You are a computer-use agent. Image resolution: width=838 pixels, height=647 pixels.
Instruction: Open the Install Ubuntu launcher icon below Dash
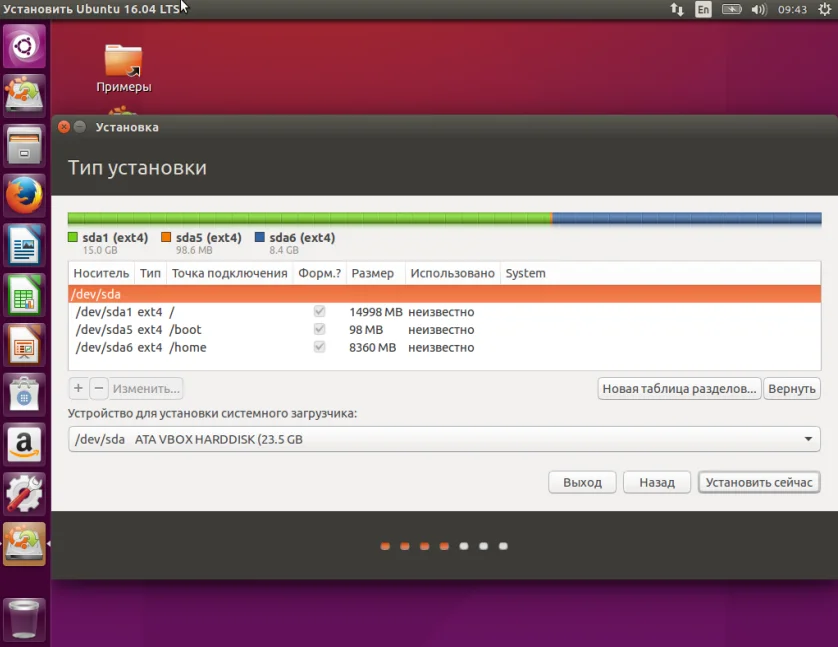(25, 96)
